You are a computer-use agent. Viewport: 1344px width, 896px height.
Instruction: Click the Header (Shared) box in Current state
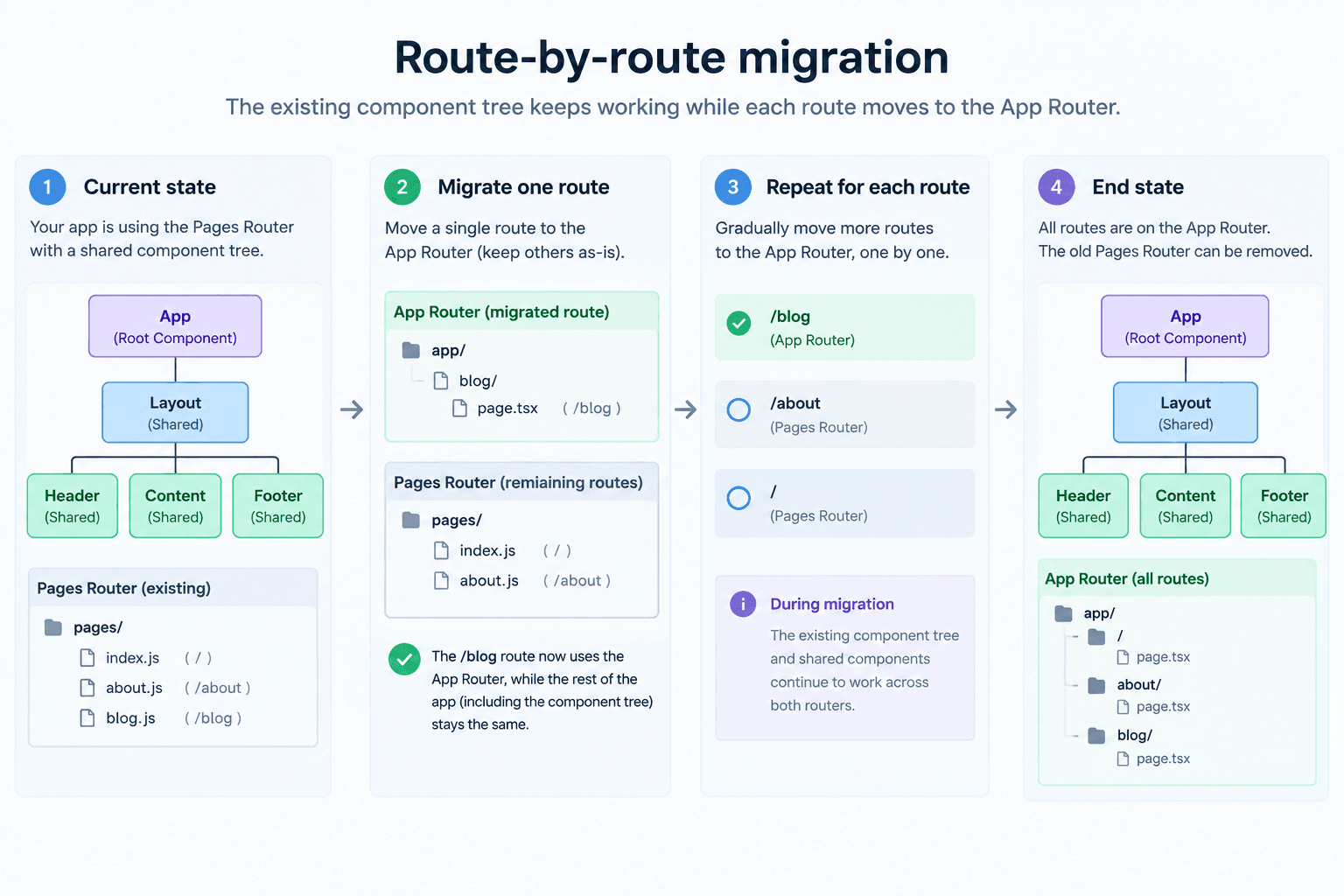click(x=73, y=506)
